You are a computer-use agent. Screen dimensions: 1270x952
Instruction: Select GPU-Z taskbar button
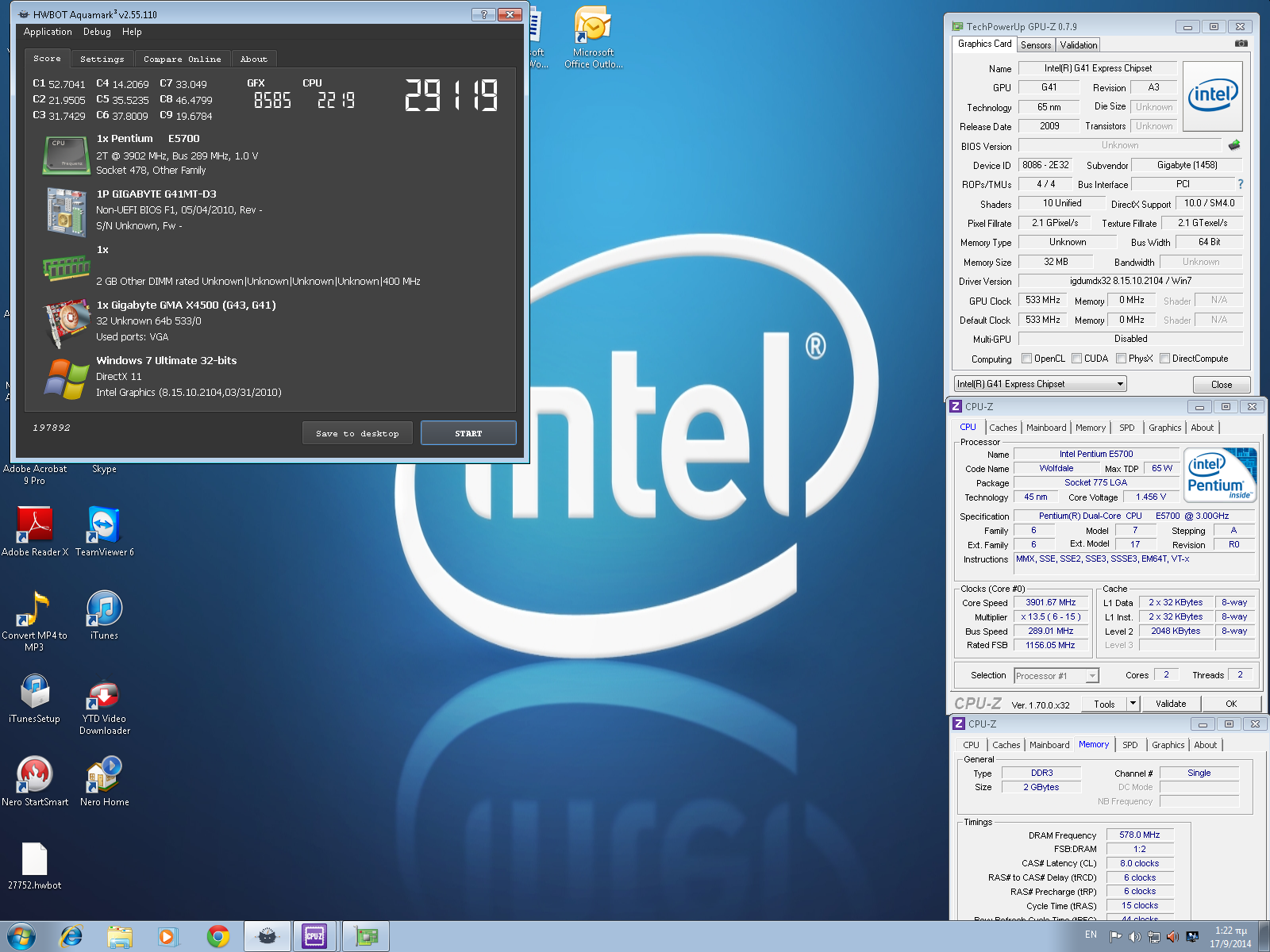(366, 936)
